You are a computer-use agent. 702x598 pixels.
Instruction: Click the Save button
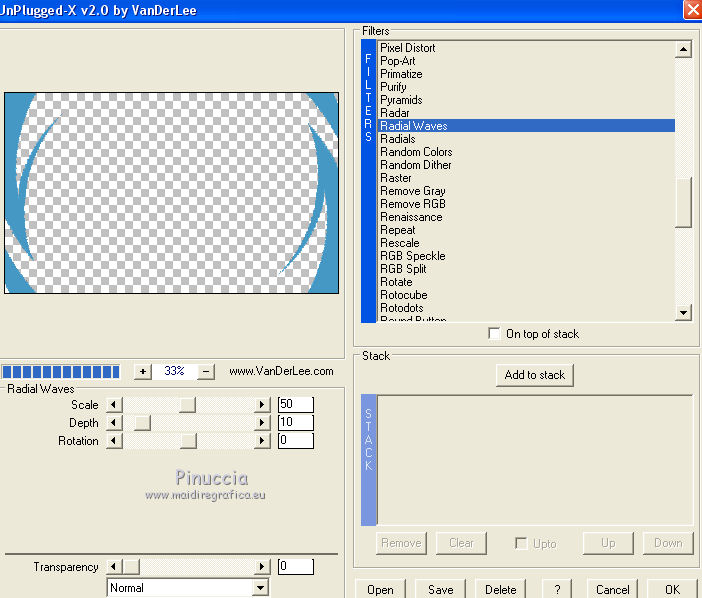point(441,589)
